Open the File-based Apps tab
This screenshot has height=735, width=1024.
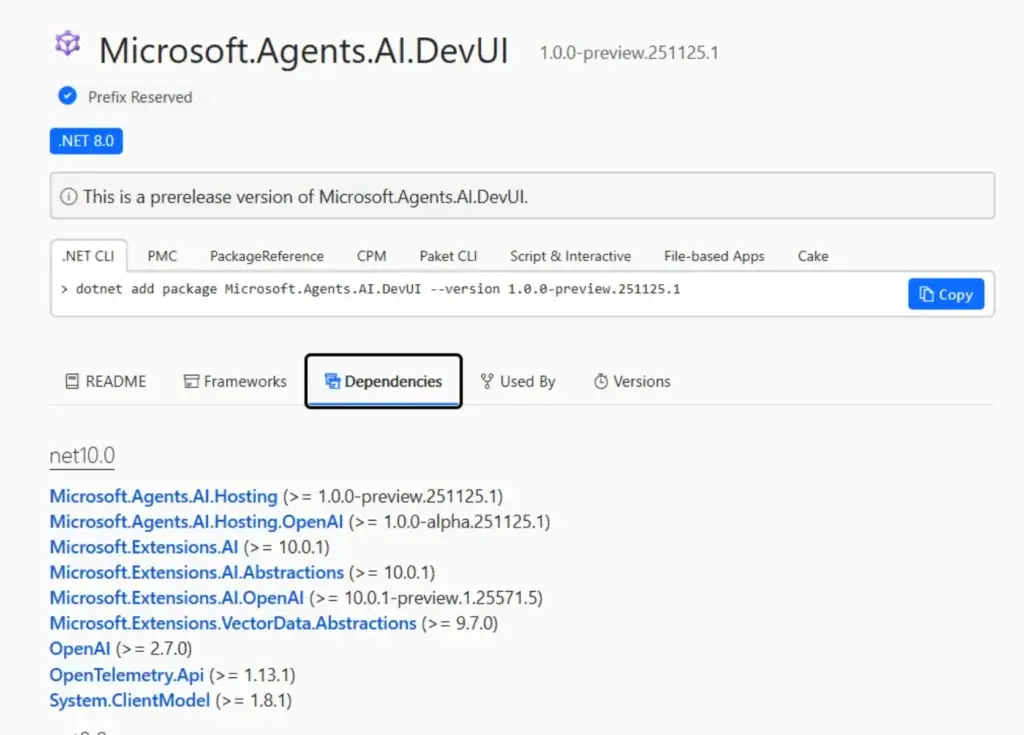click(714, 256)
